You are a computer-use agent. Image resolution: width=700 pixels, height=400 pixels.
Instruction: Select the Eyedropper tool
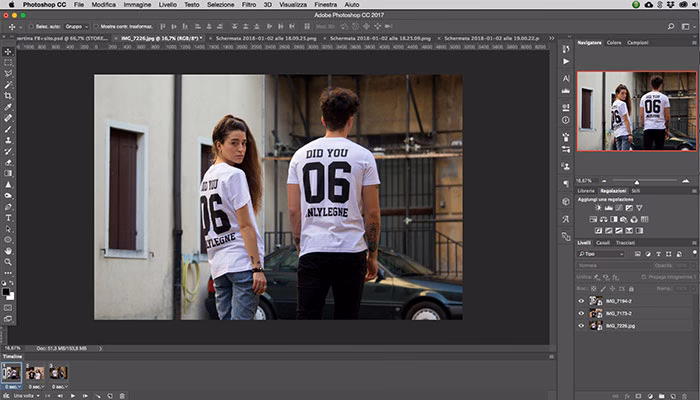(8, 107)
